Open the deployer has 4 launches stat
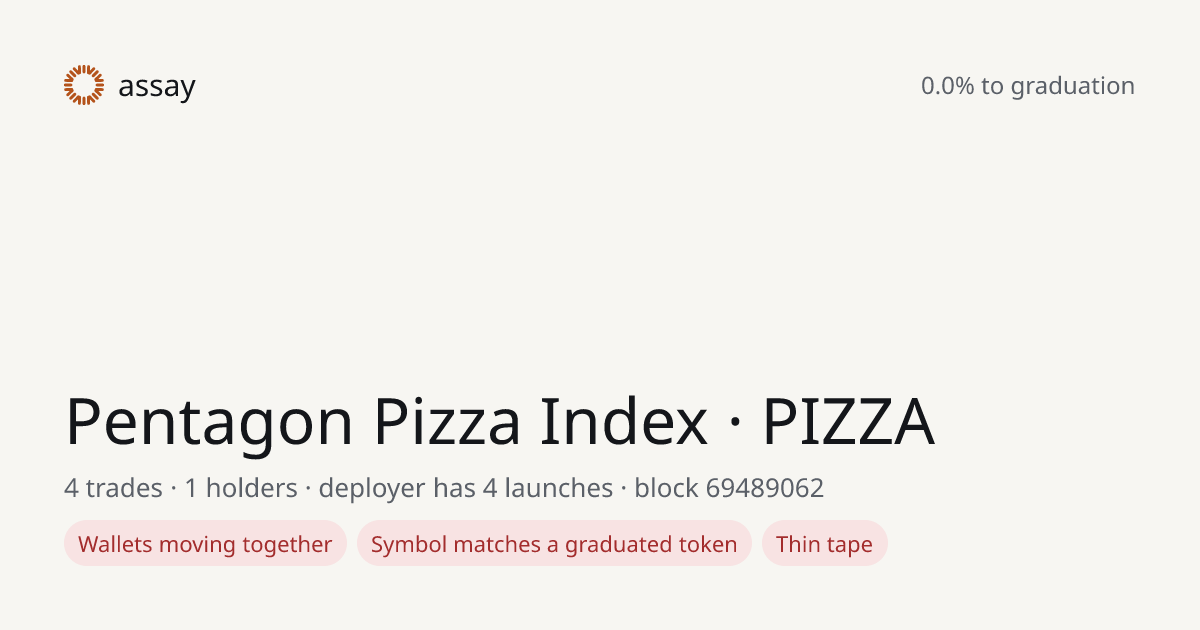Image resolution: width=1200 pixels, height=630 pixels. point(466,489)
